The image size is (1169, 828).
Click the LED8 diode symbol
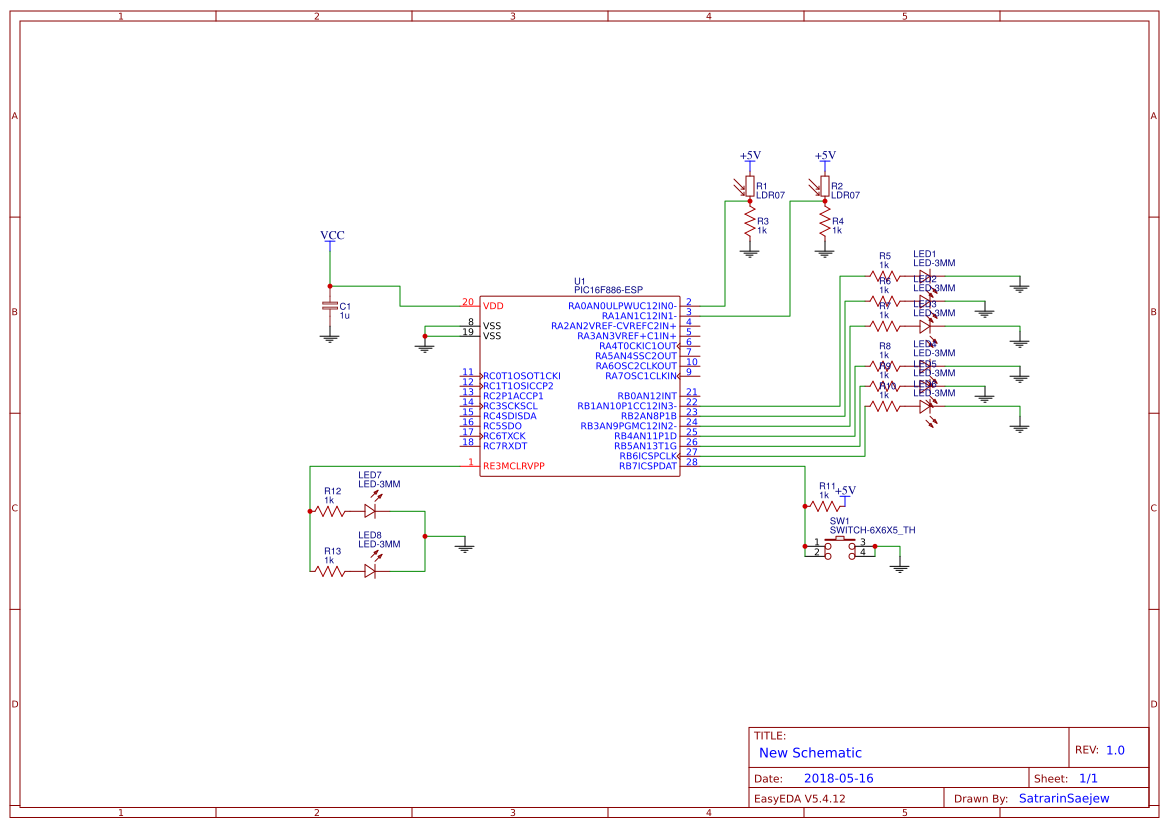pos(371,570)
